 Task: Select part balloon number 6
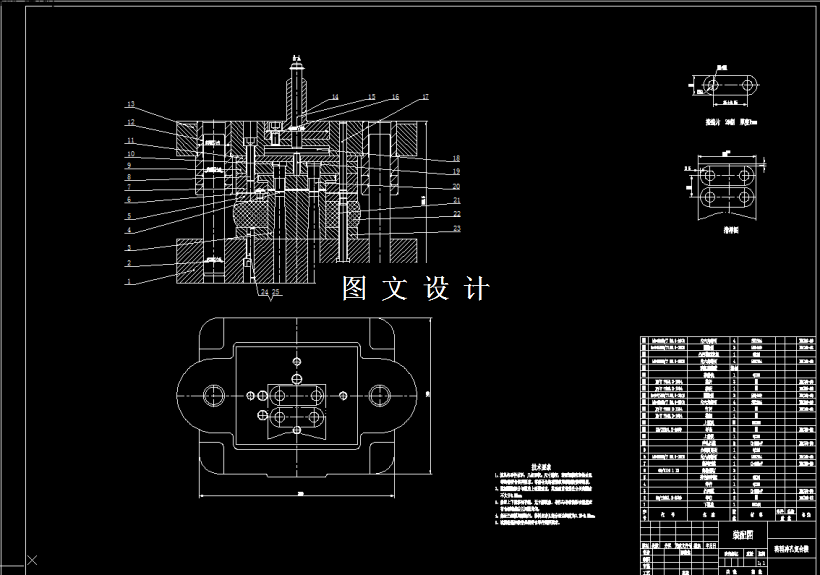(x=129, y=199)
